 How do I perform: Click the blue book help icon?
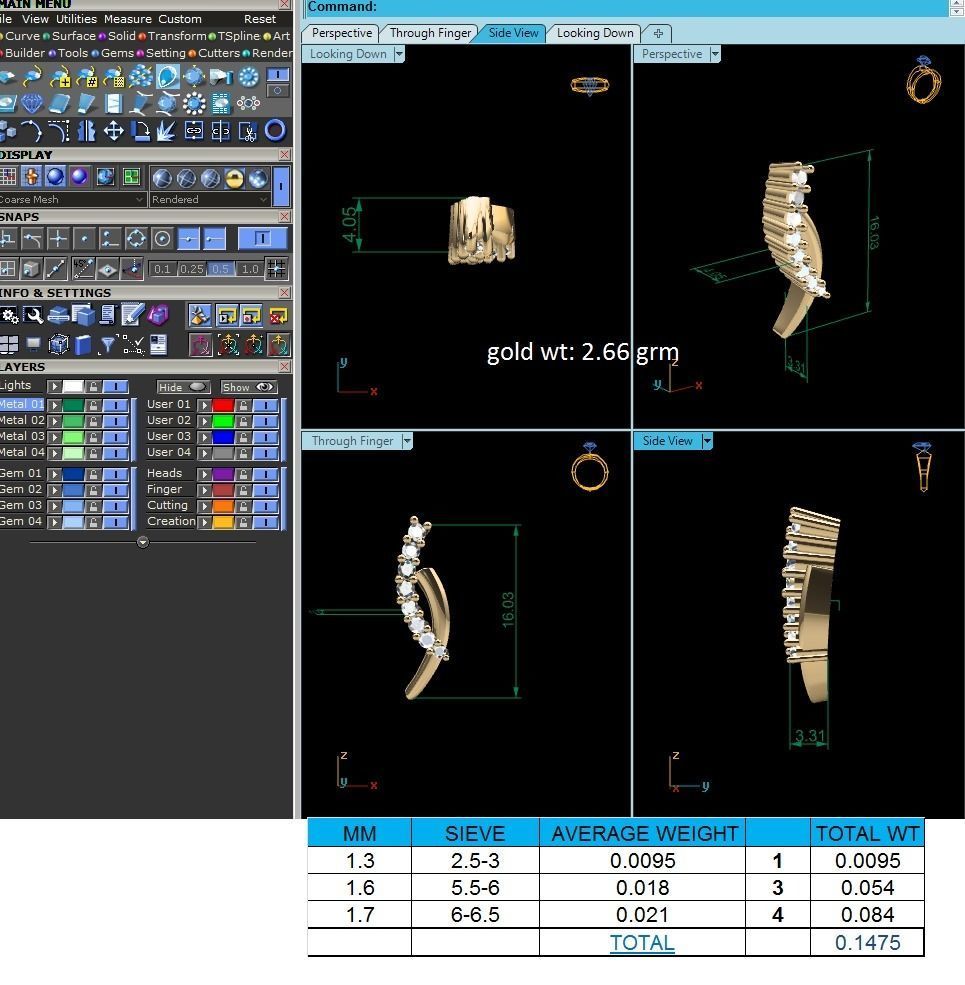(x=83, y=344)
